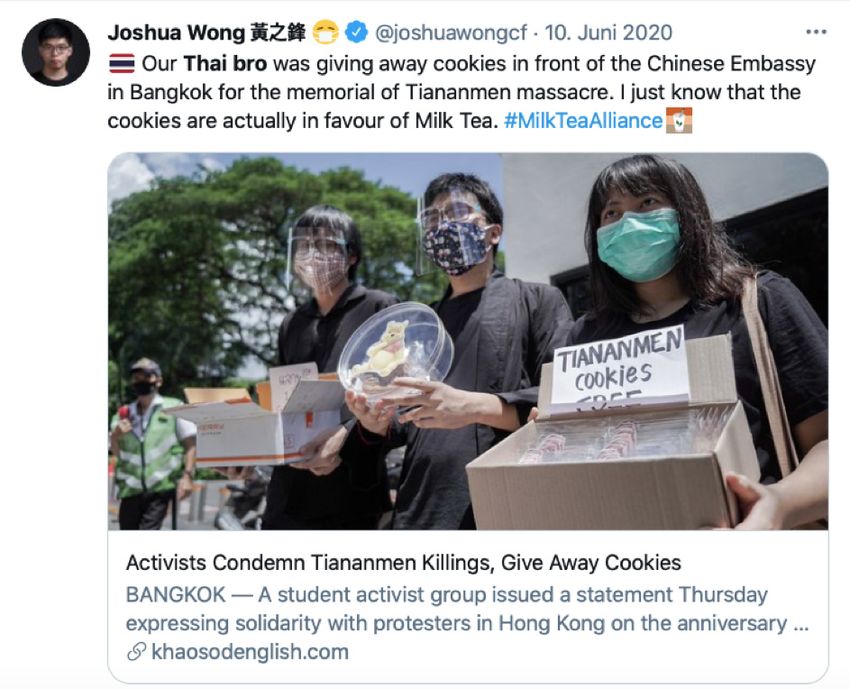This screenshot has width=850, height=689.
Task: Open the Tiananmen cookies article photo
Action: click(x=468, y=342)
